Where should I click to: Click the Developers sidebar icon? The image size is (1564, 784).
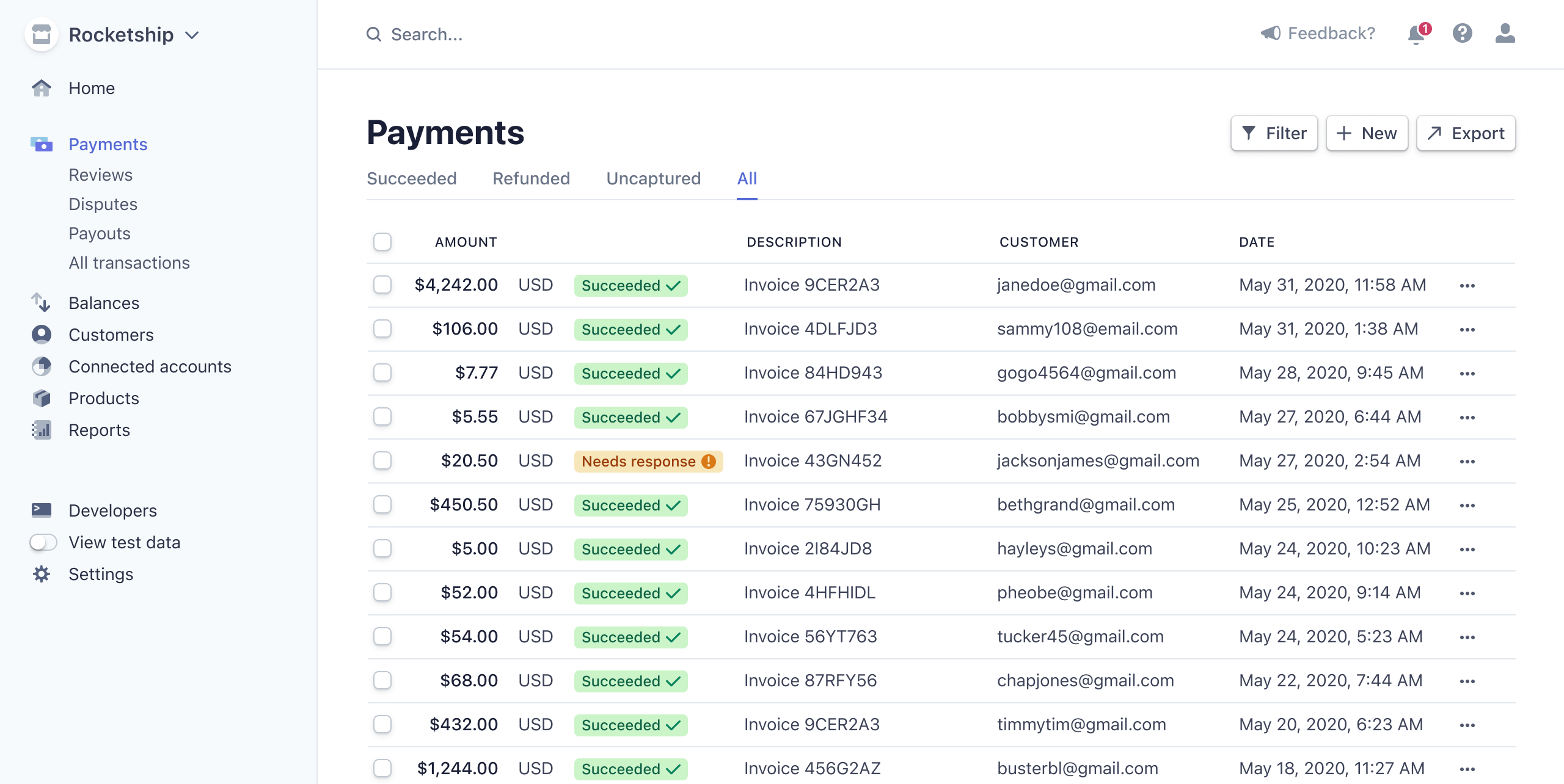[41, 509]
